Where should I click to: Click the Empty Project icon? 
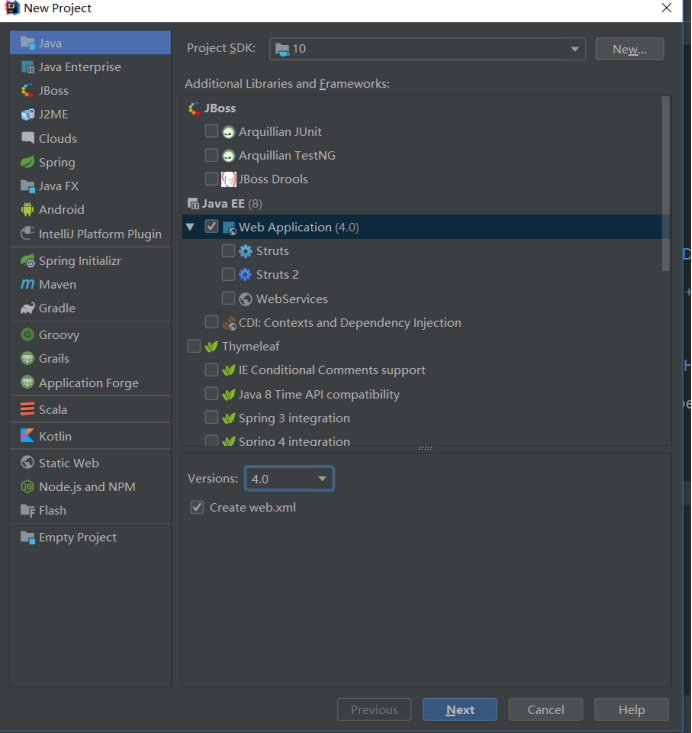click(27, 537)
